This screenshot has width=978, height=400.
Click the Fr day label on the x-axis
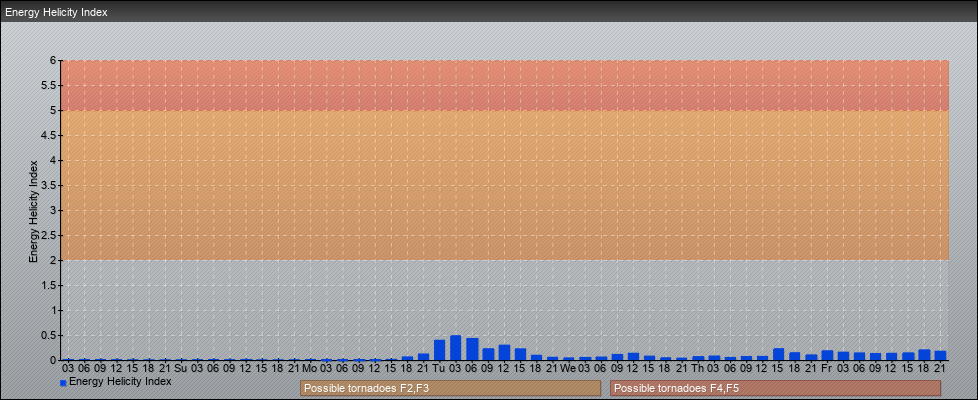[x=826, y=368]
